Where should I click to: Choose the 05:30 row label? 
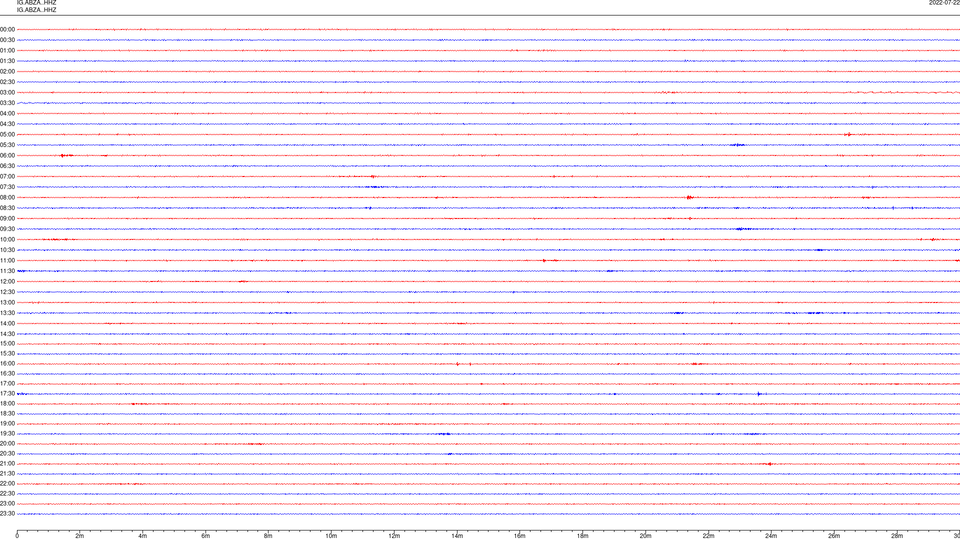pos(7,145)
